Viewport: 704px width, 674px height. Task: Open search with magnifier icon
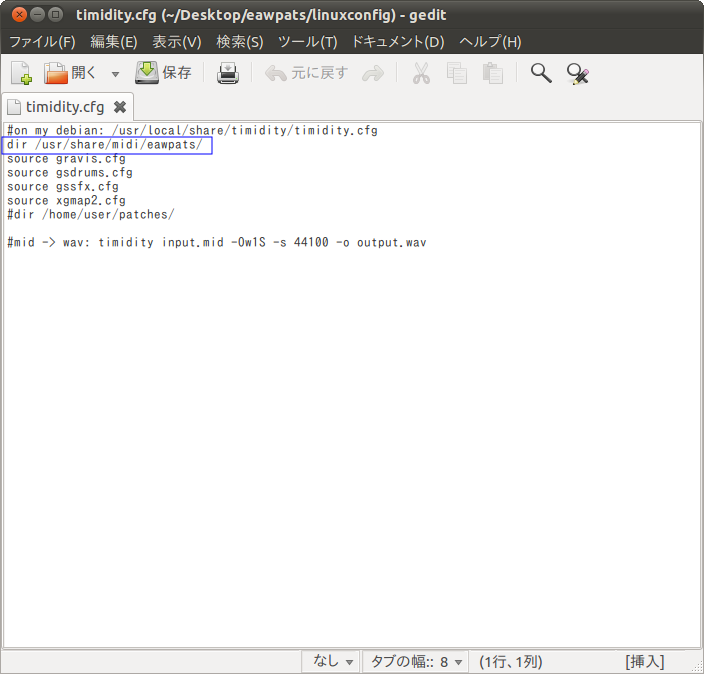(541, 73)
